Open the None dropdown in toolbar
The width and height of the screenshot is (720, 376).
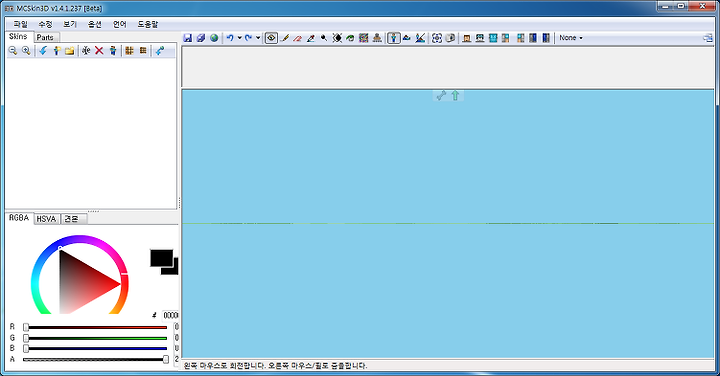point(571,38)
